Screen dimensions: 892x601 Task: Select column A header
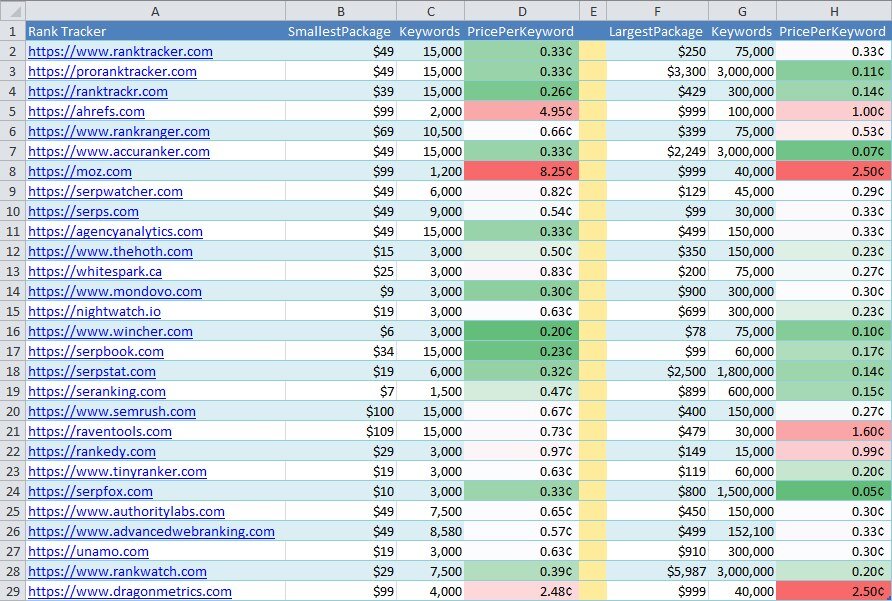155,11
